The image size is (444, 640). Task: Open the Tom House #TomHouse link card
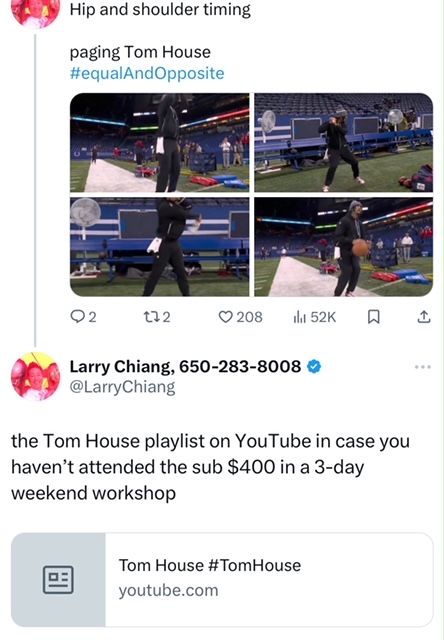pos(222,580)
